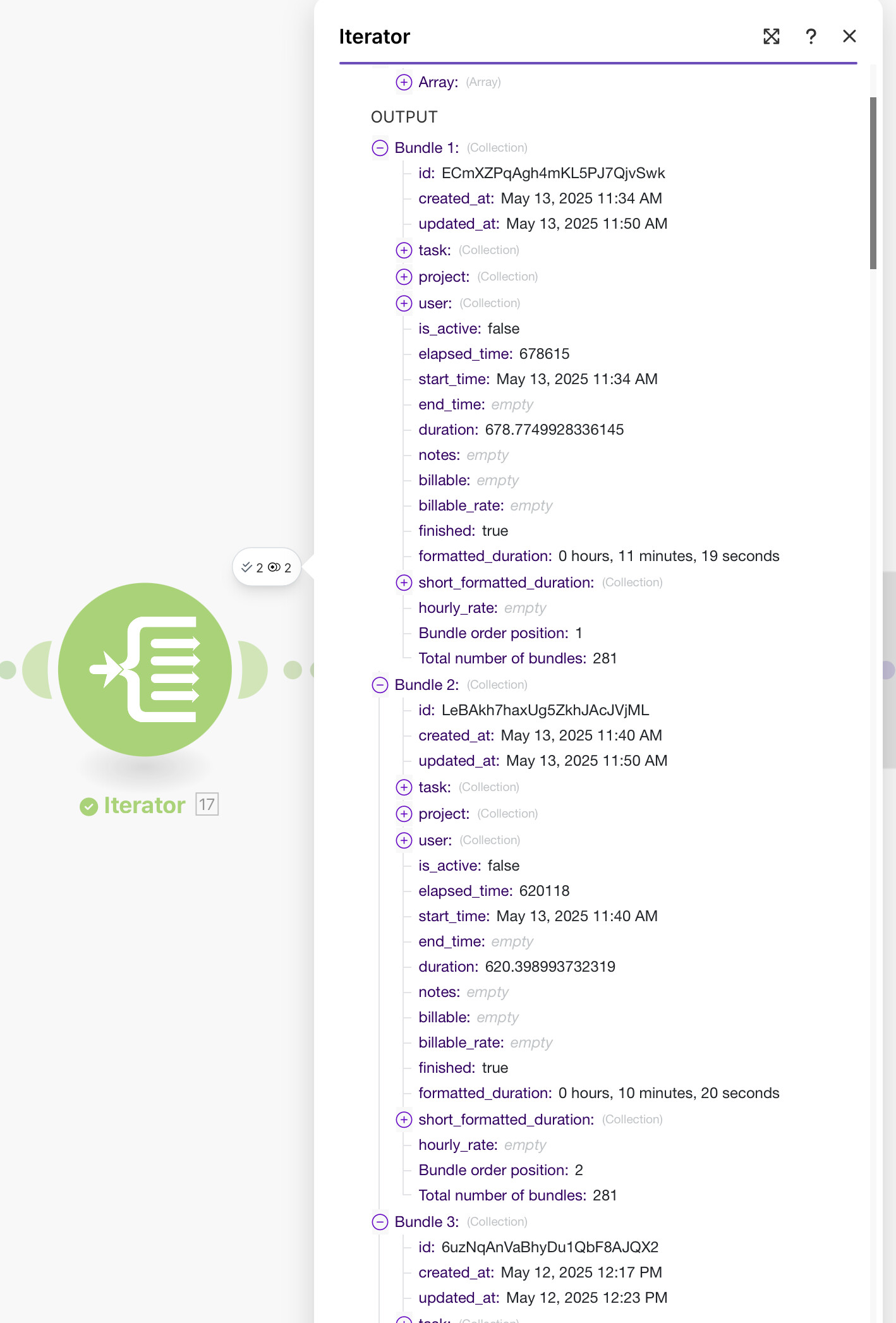Collapse Bundle 1 collection
The height and width of the screenshot is (1323, 896).
[x=380, y=148]
